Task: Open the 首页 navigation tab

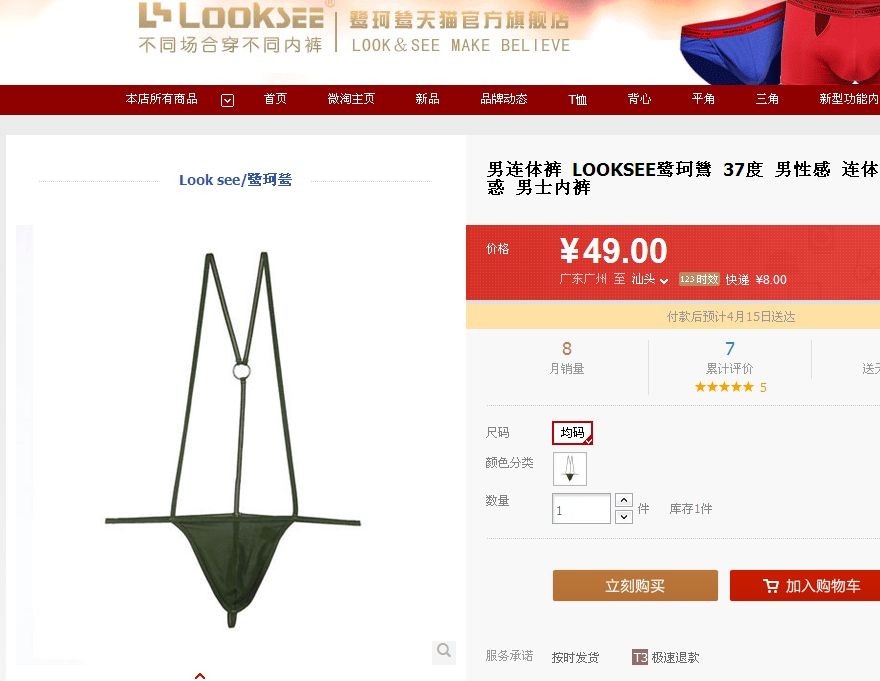Action: coord(276,99)
